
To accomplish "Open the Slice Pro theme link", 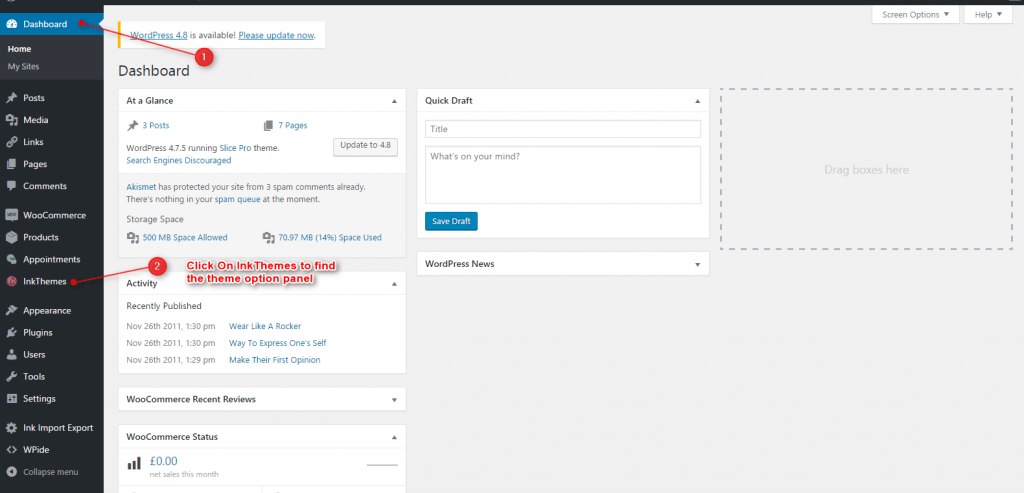I will click(236, 148).
